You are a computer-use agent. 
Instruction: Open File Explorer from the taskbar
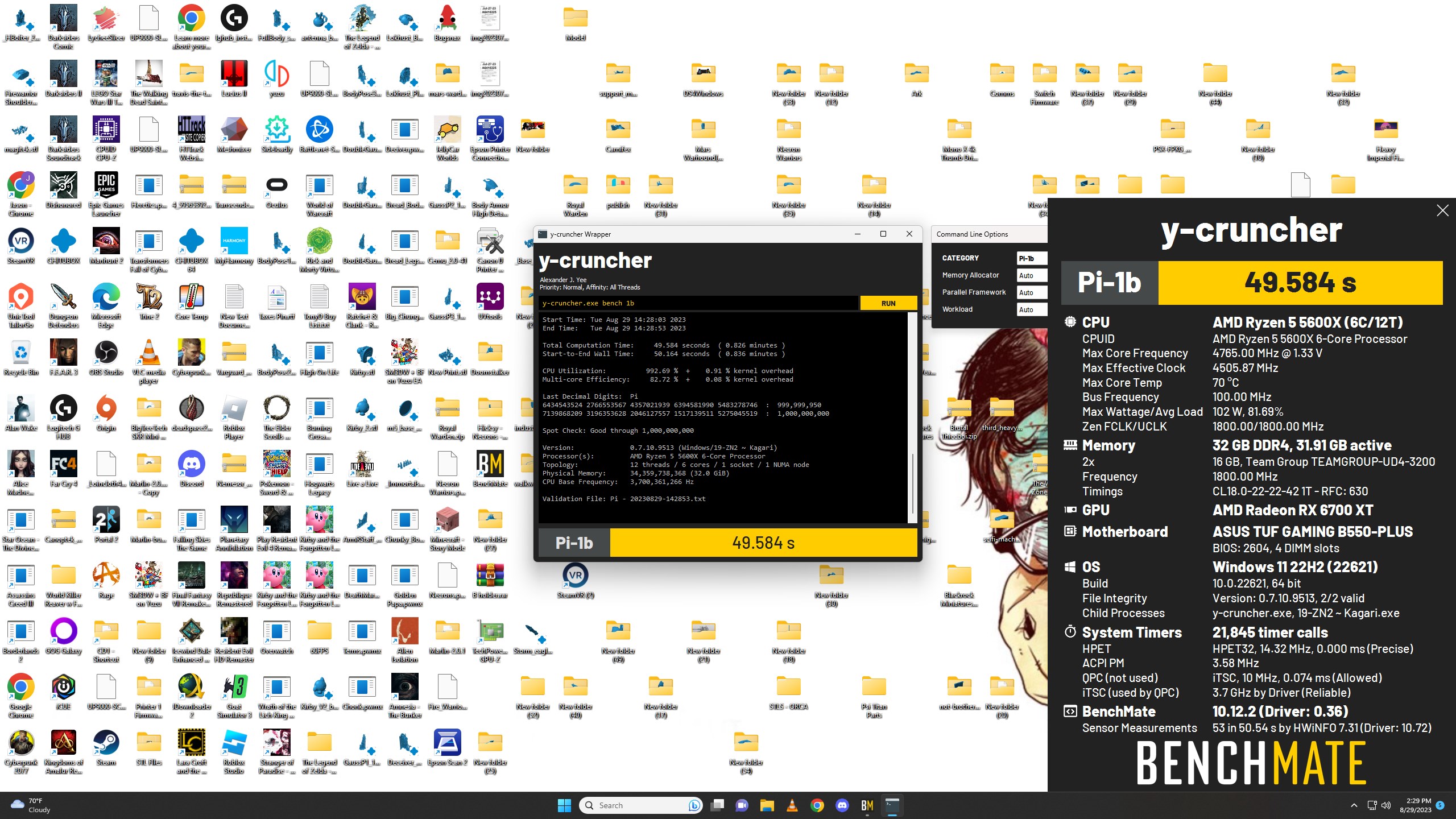[x=767, y=805]
